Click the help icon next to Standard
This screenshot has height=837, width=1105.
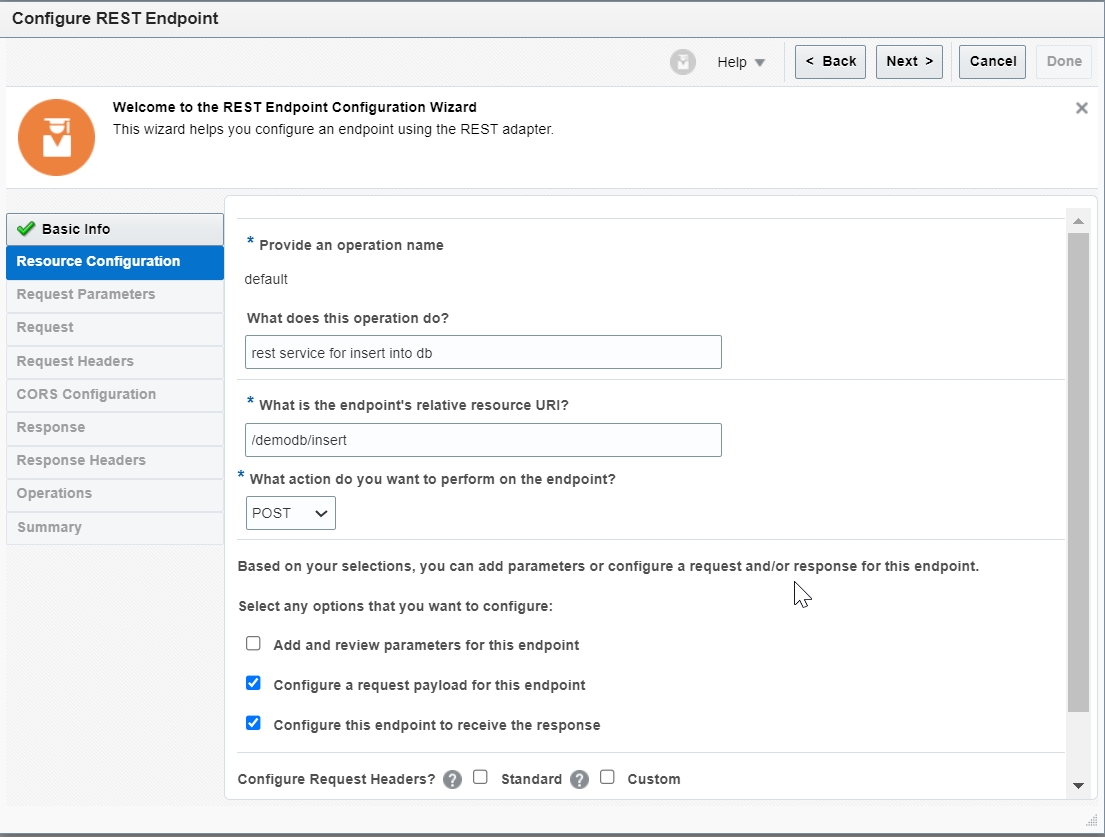tap(579, 779)
